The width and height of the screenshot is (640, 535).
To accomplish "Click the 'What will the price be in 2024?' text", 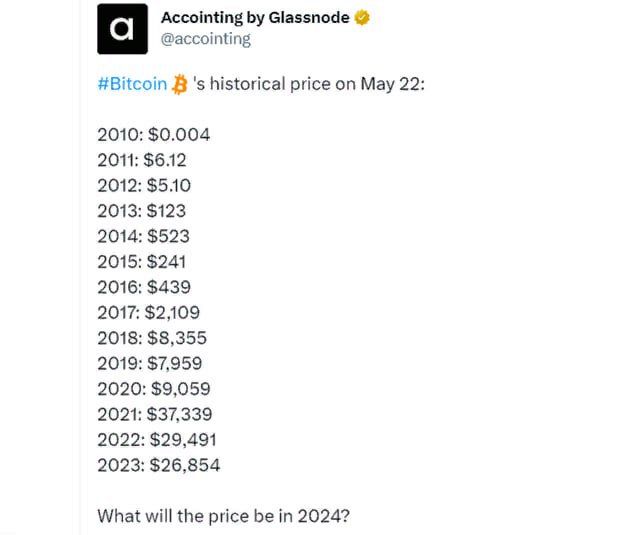I will pyautogui.click(x=224, y=516).
